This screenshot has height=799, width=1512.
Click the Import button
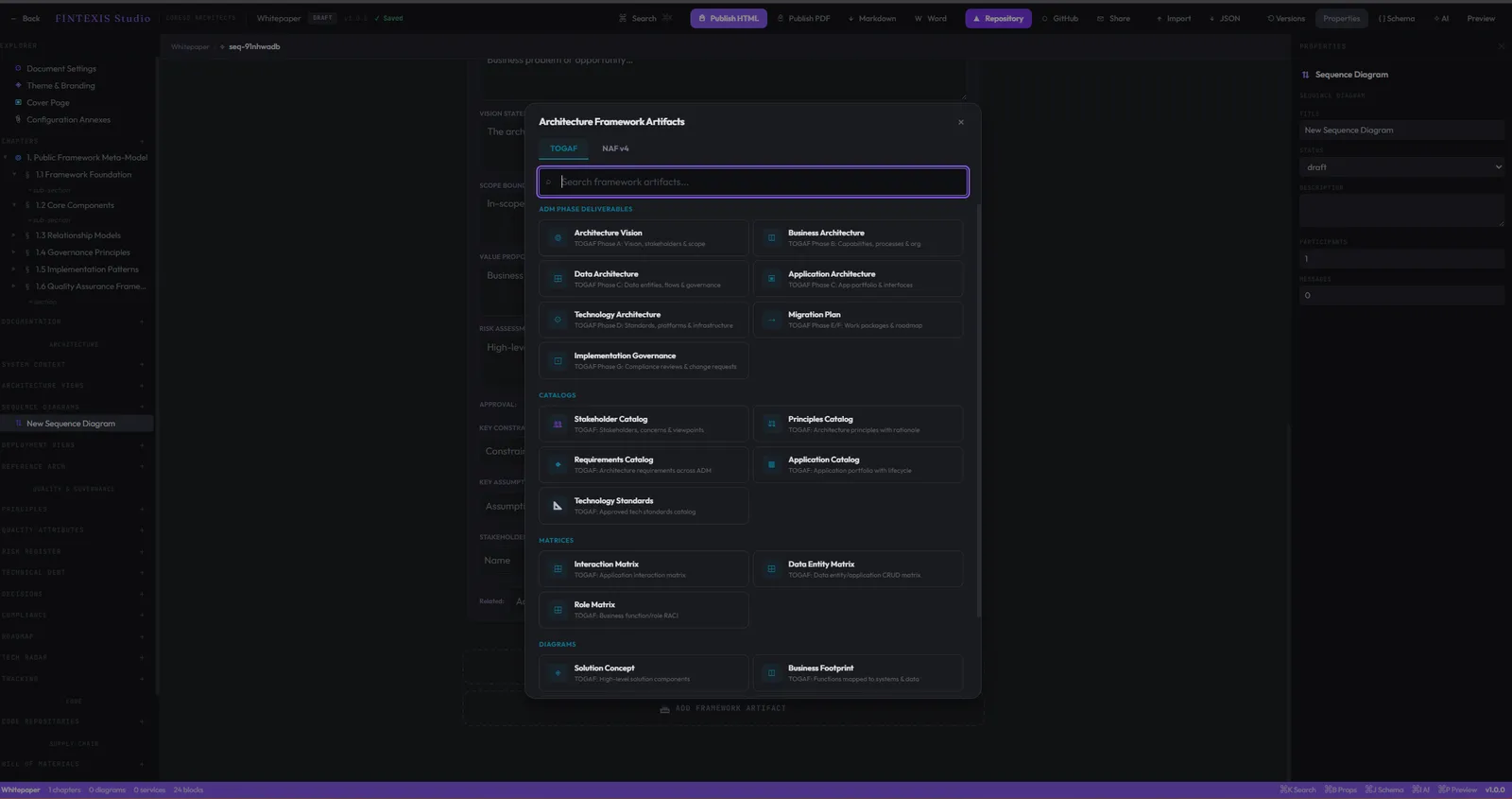pyautogui.click(x=1174, y=18)
